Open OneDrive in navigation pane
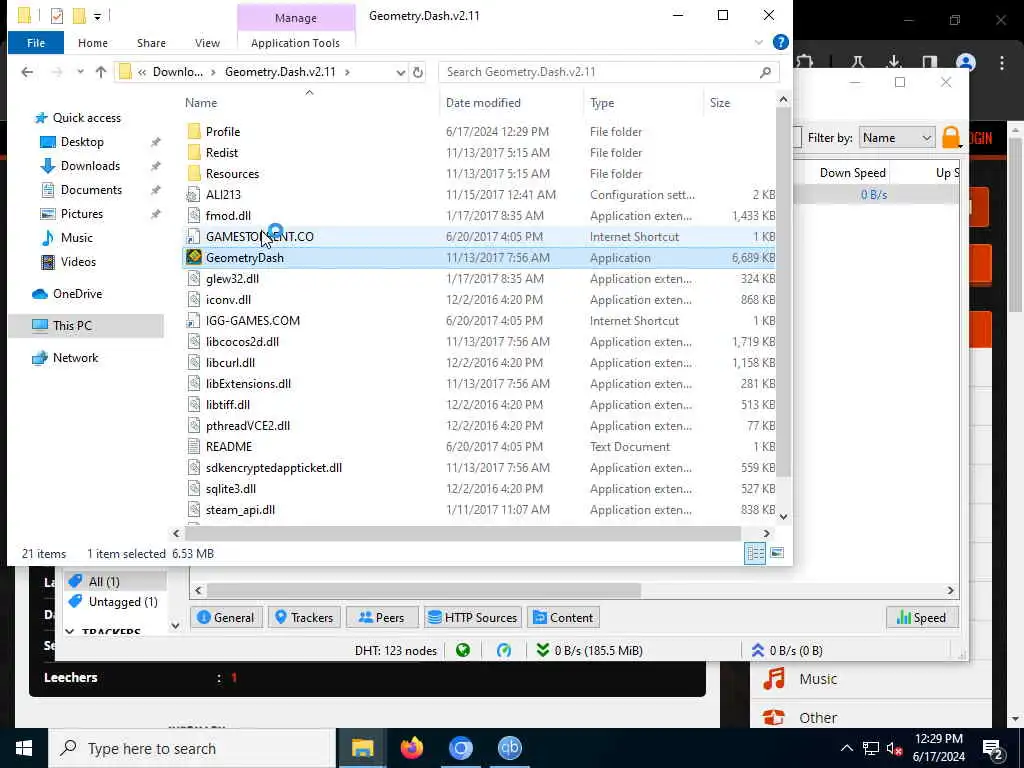The width and height of the screenshot is (1024, 768). point(77,294)
